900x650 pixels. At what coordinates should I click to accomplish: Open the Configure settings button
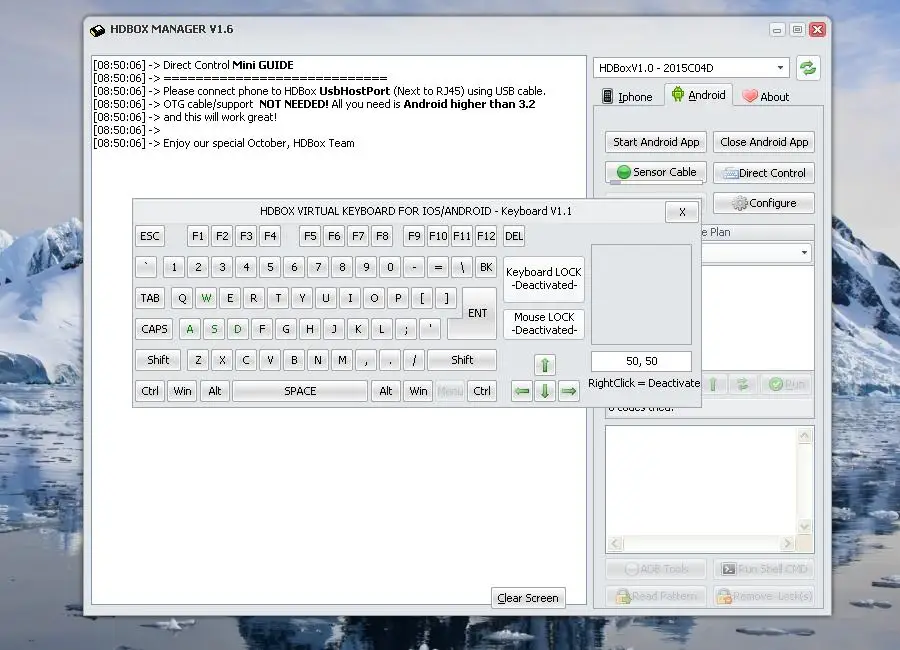pyautogui.click(x=763, y=203)
